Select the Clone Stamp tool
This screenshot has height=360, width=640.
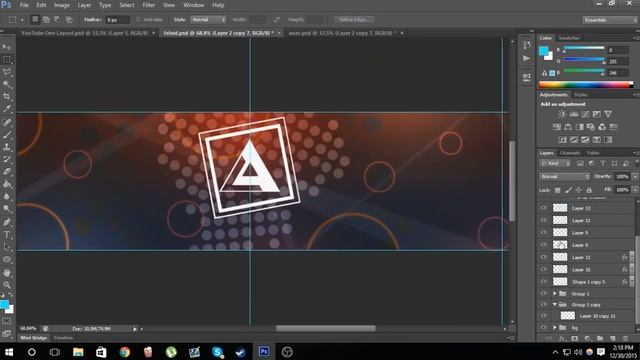7,147
